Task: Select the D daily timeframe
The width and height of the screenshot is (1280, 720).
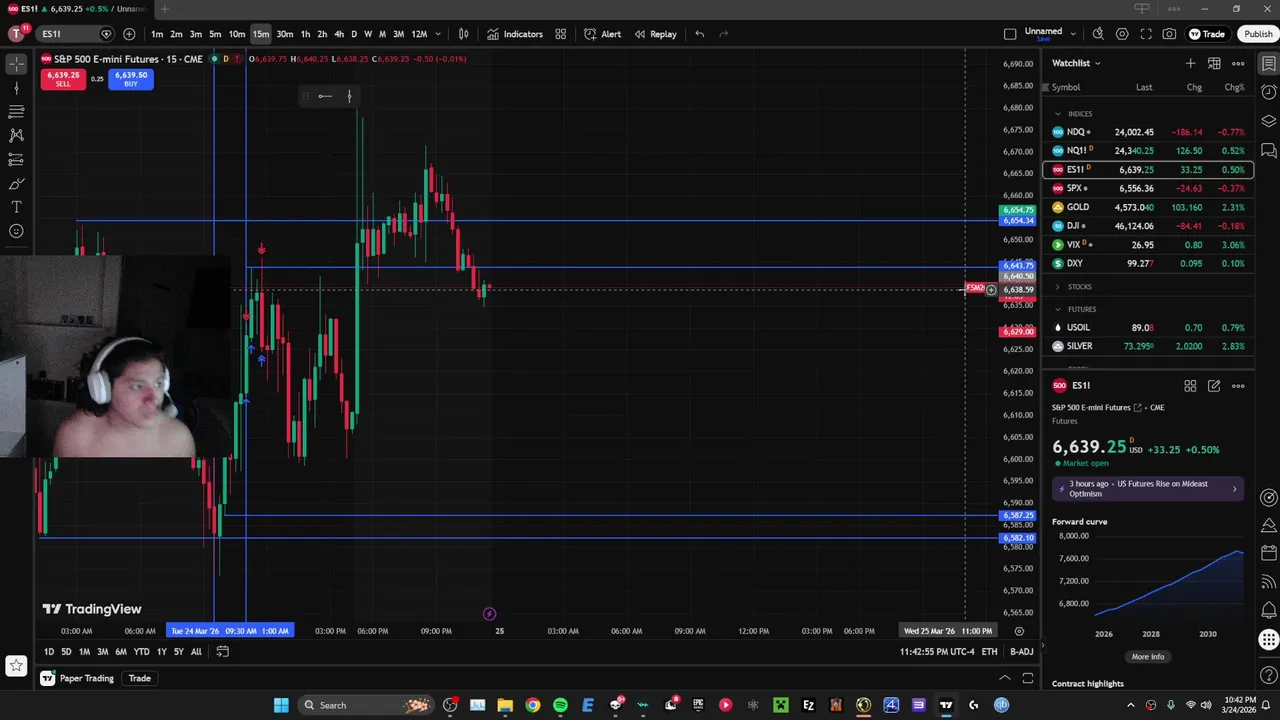Action: pos(353,34)
